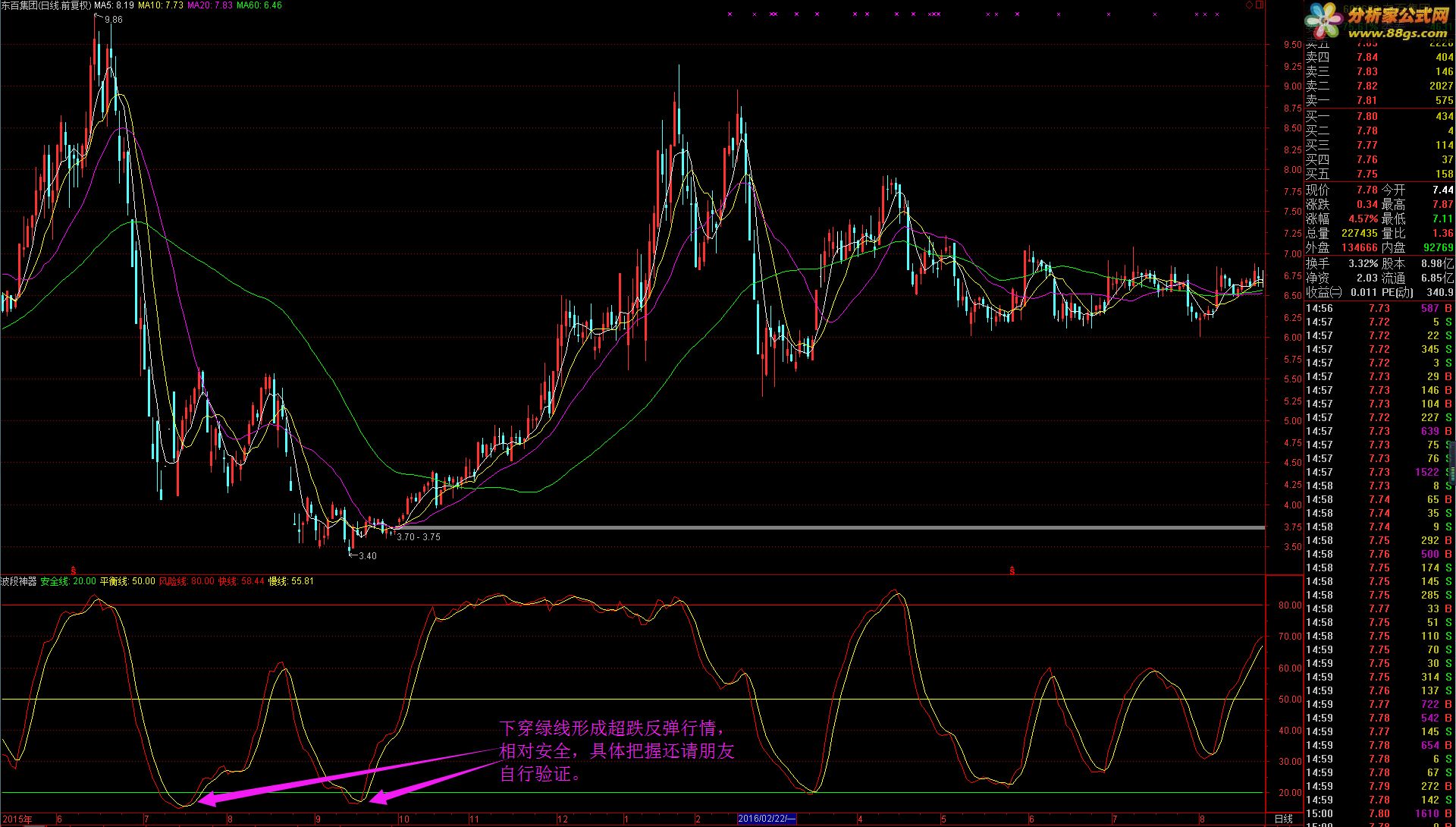
Task: Click the 卖一 ask row at 7.81
Action: tap(1379, 100)
